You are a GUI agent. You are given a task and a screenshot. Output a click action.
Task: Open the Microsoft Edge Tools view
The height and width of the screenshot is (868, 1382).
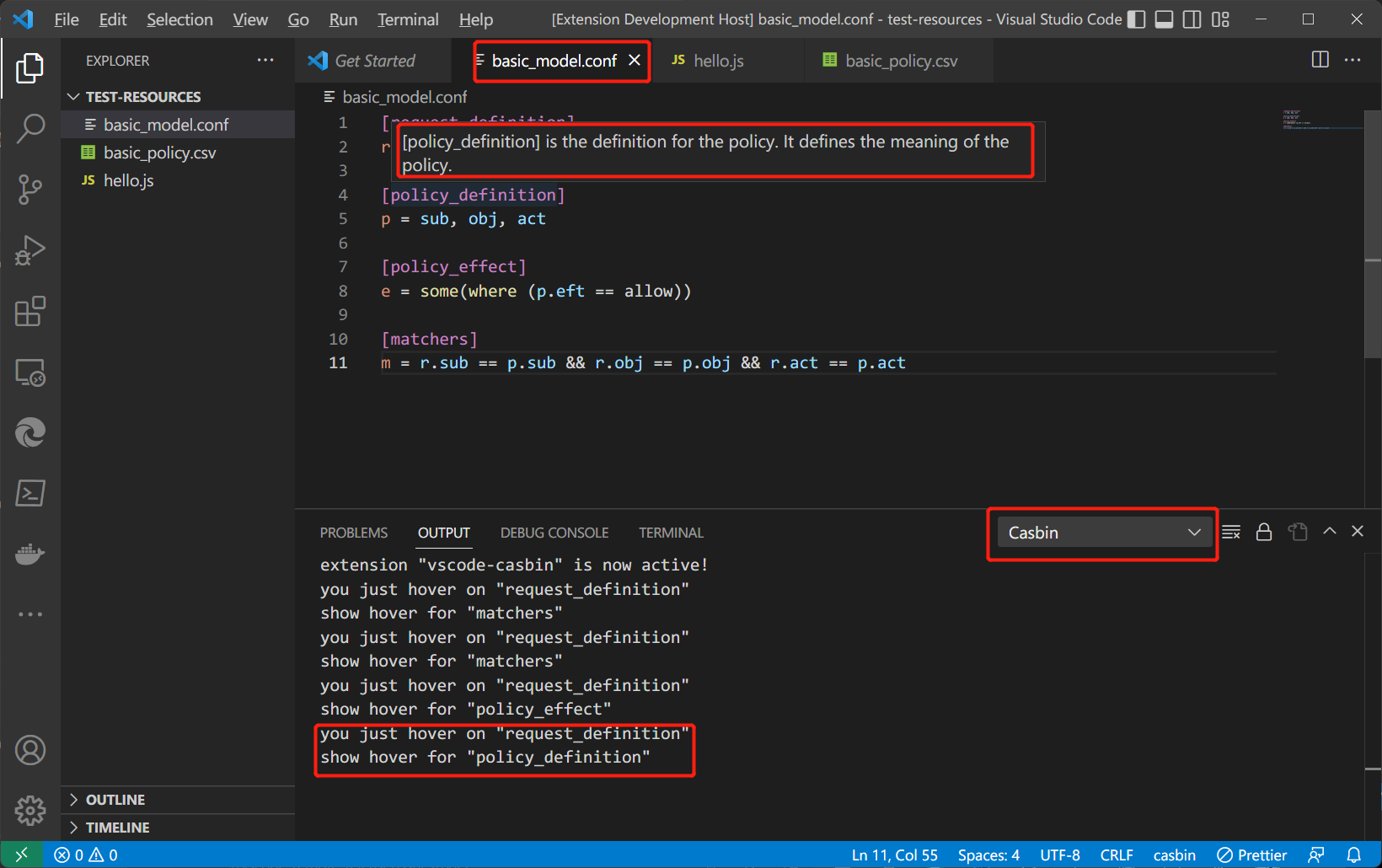(30, 432)
